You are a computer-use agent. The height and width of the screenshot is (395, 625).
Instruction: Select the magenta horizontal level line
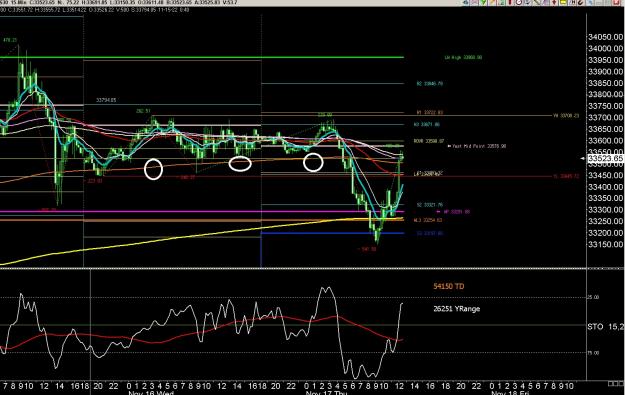(202, 212)
